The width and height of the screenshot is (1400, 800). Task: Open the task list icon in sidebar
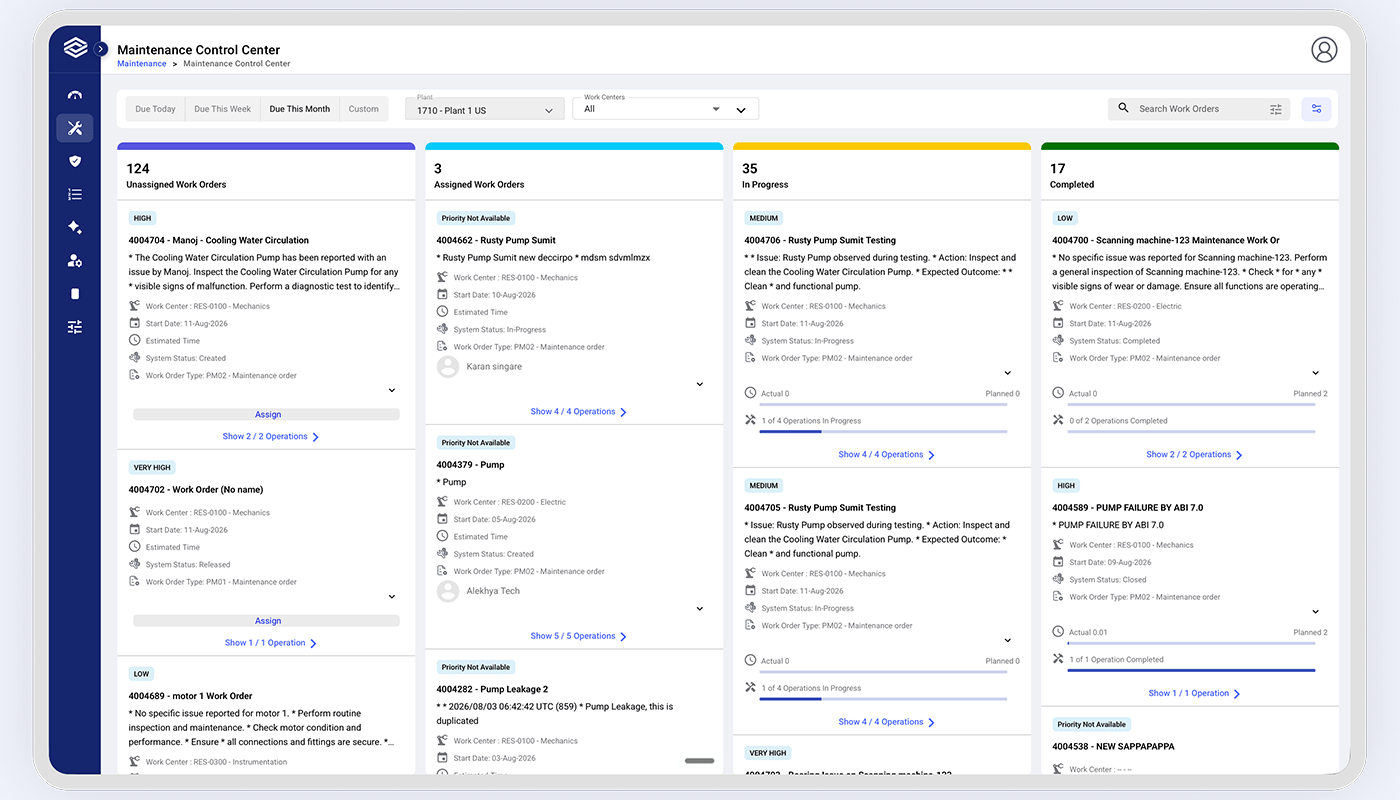pyautogui.click(x=75, y=194)
